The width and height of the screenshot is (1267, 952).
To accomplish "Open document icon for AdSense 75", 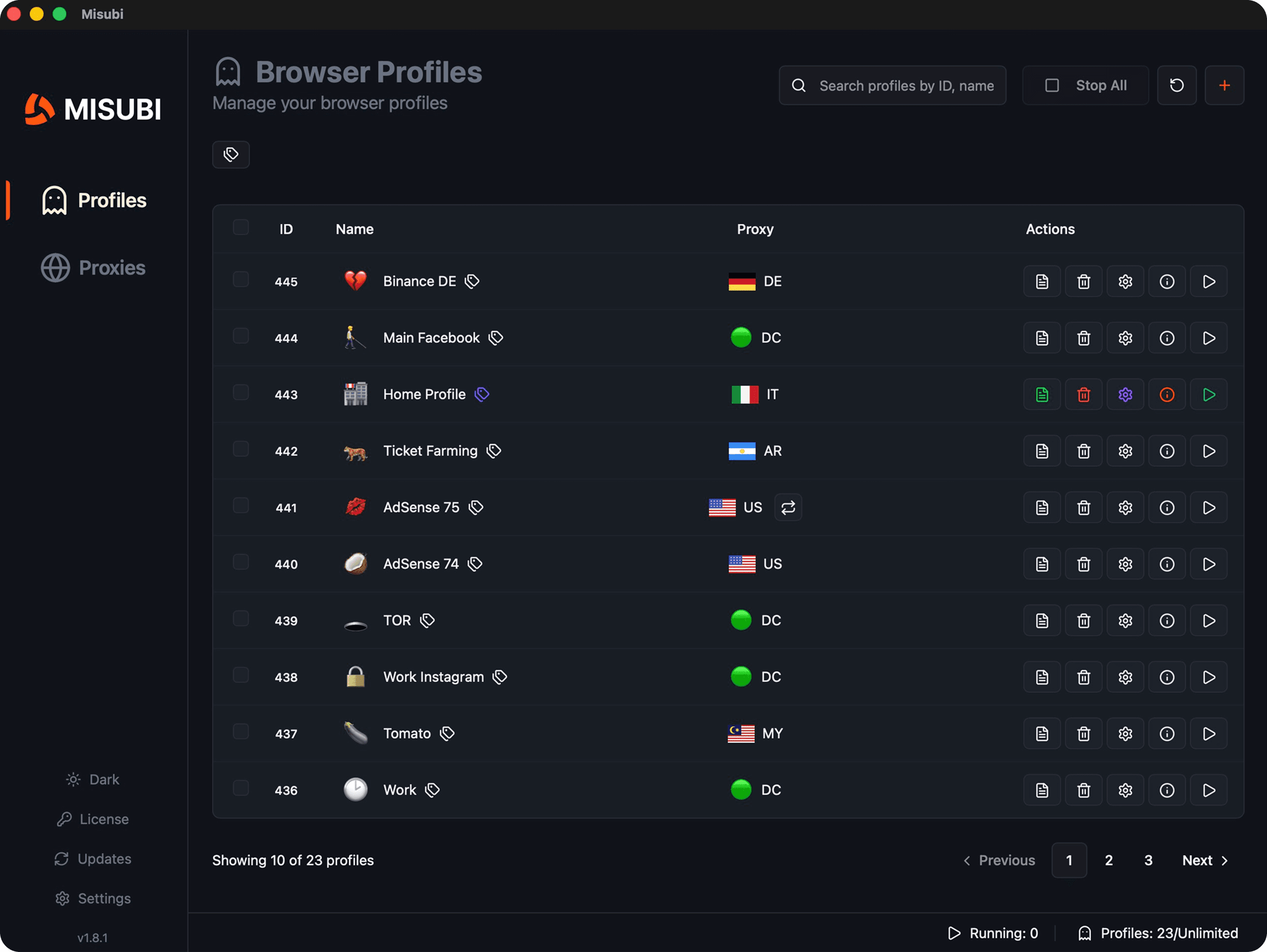I will (1042, 507).
